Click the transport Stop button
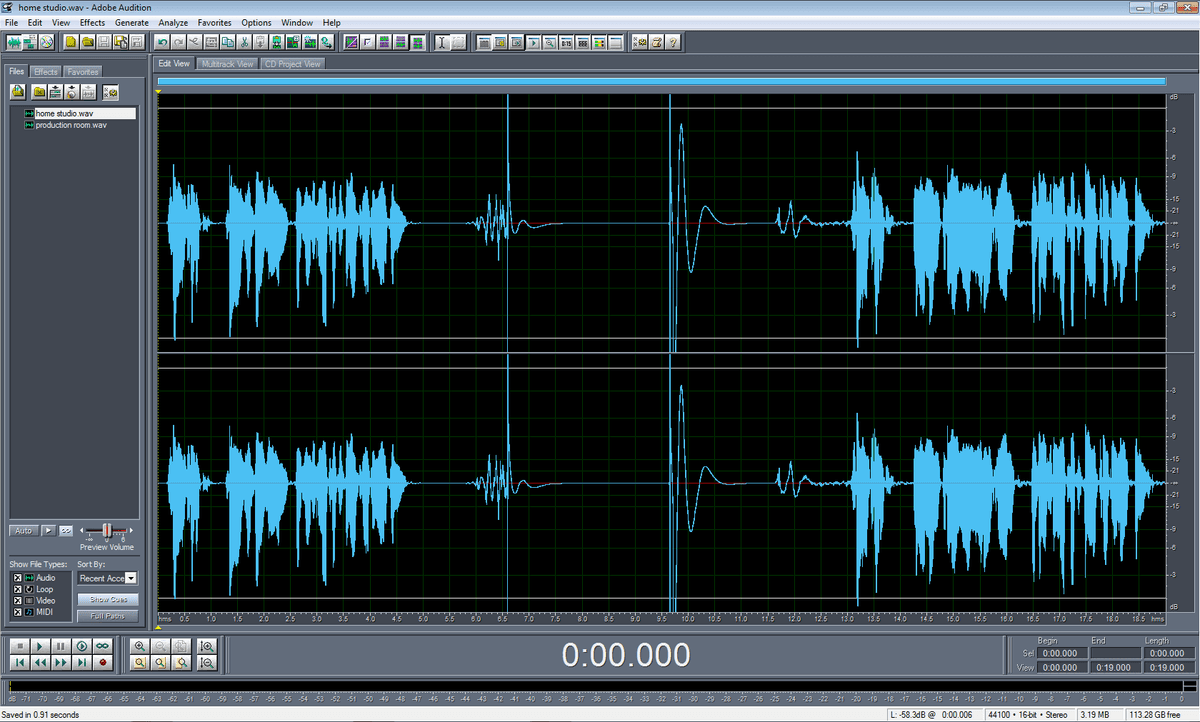1200x722 pixels. (20, 646)
